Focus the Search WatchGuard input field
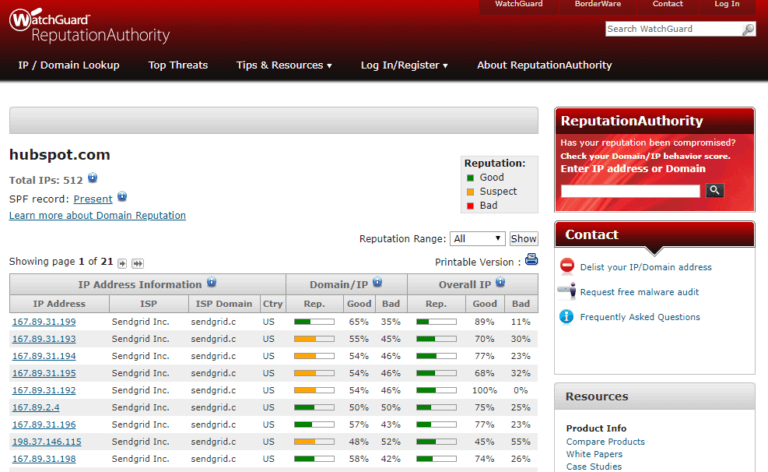Viewport: 768px width, 472px height. (674, 29)
